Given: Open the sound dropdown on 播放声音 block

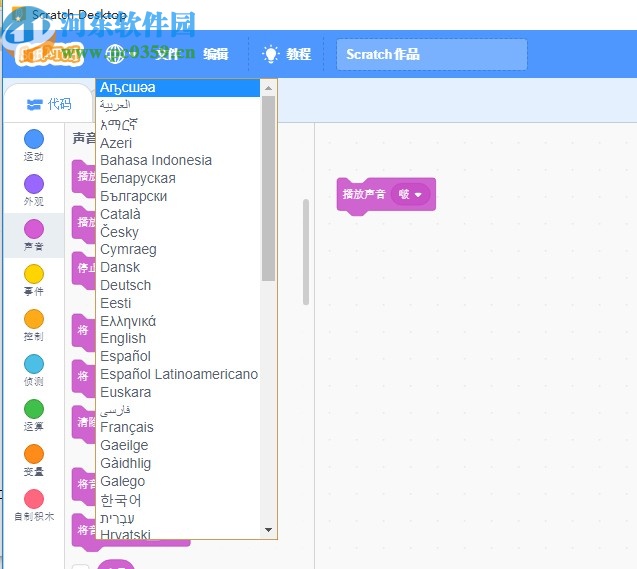Looking at the screenshot, I should pos(410,194).
